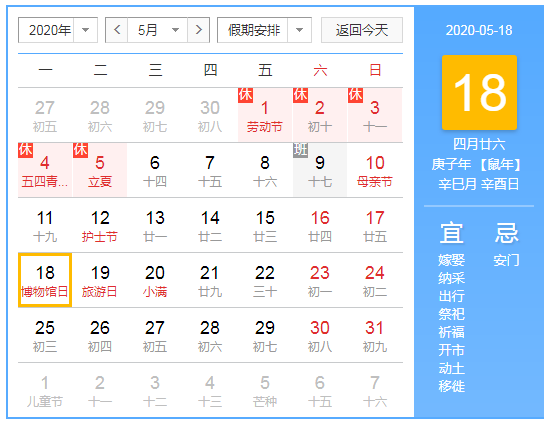Select May 7 十五

[210, 170]
